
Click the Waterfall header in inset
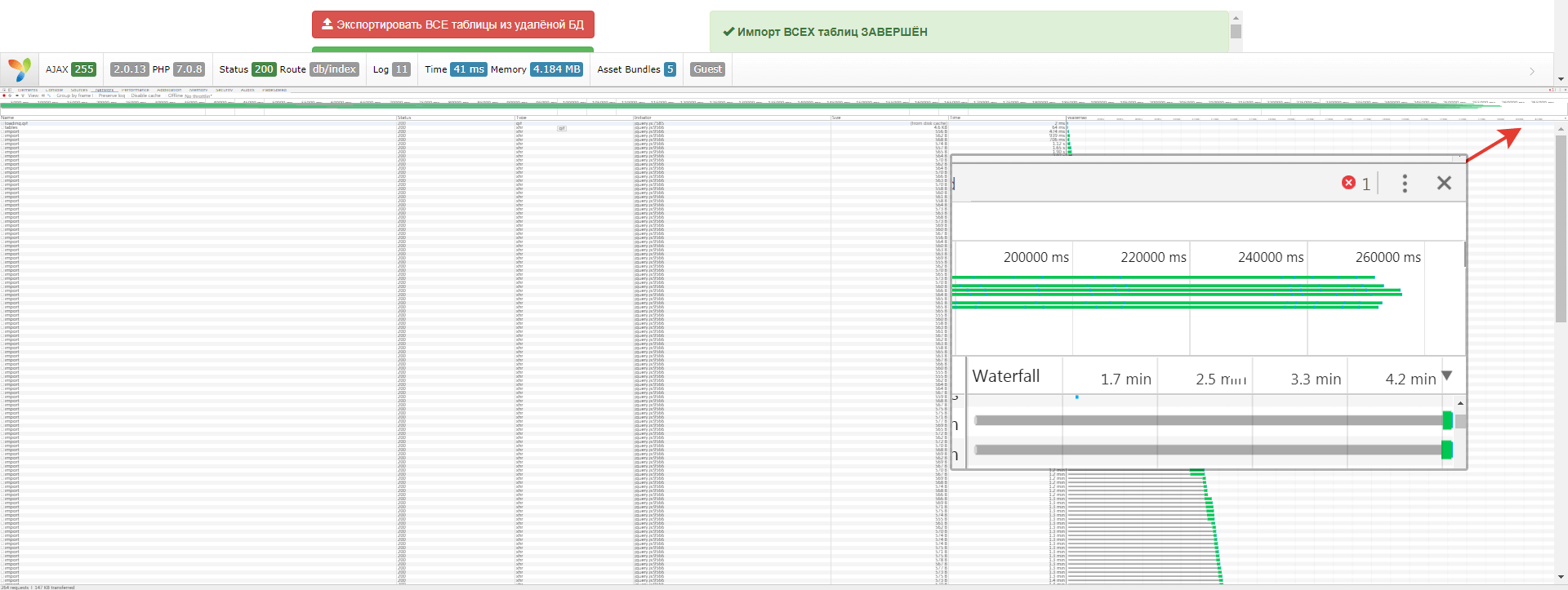(1006, 376)
